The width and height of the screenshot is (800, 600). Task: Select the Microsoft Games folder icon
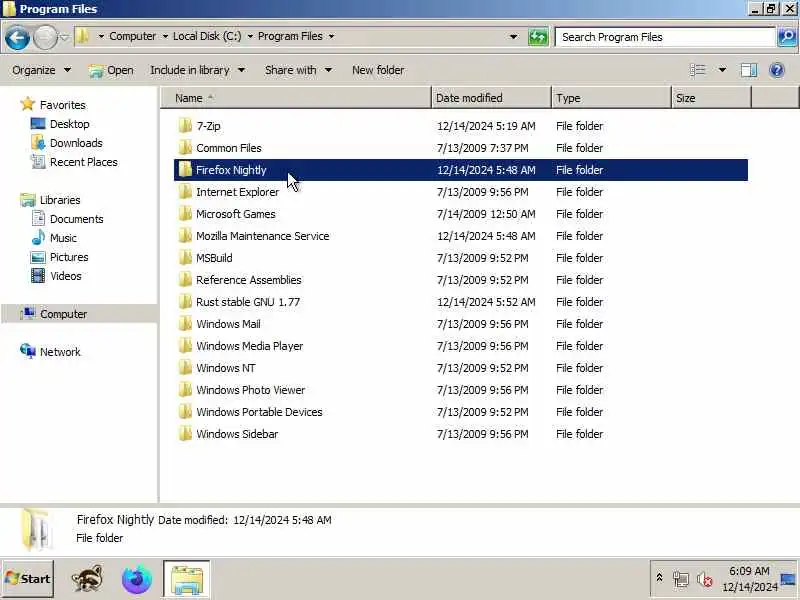pos(185,213)
